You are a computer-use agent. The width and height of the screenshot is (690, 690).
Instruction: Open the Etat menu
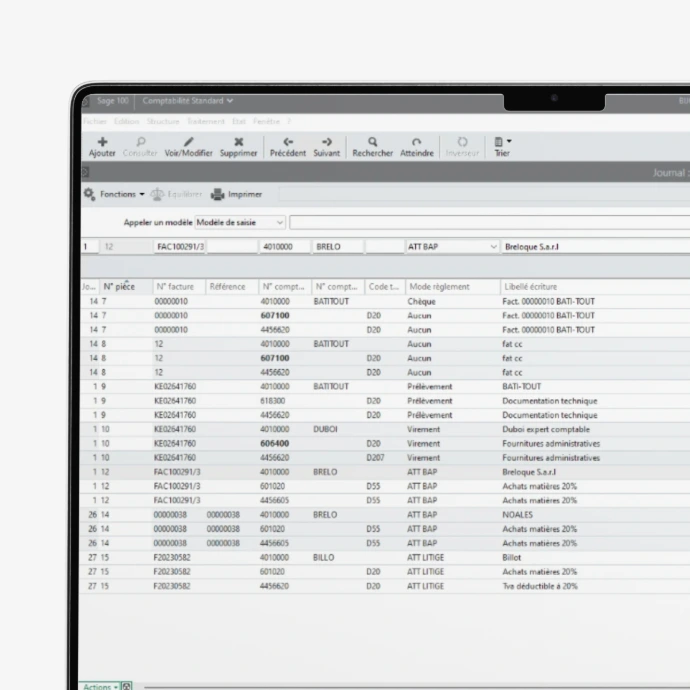[x=239, y=121]
